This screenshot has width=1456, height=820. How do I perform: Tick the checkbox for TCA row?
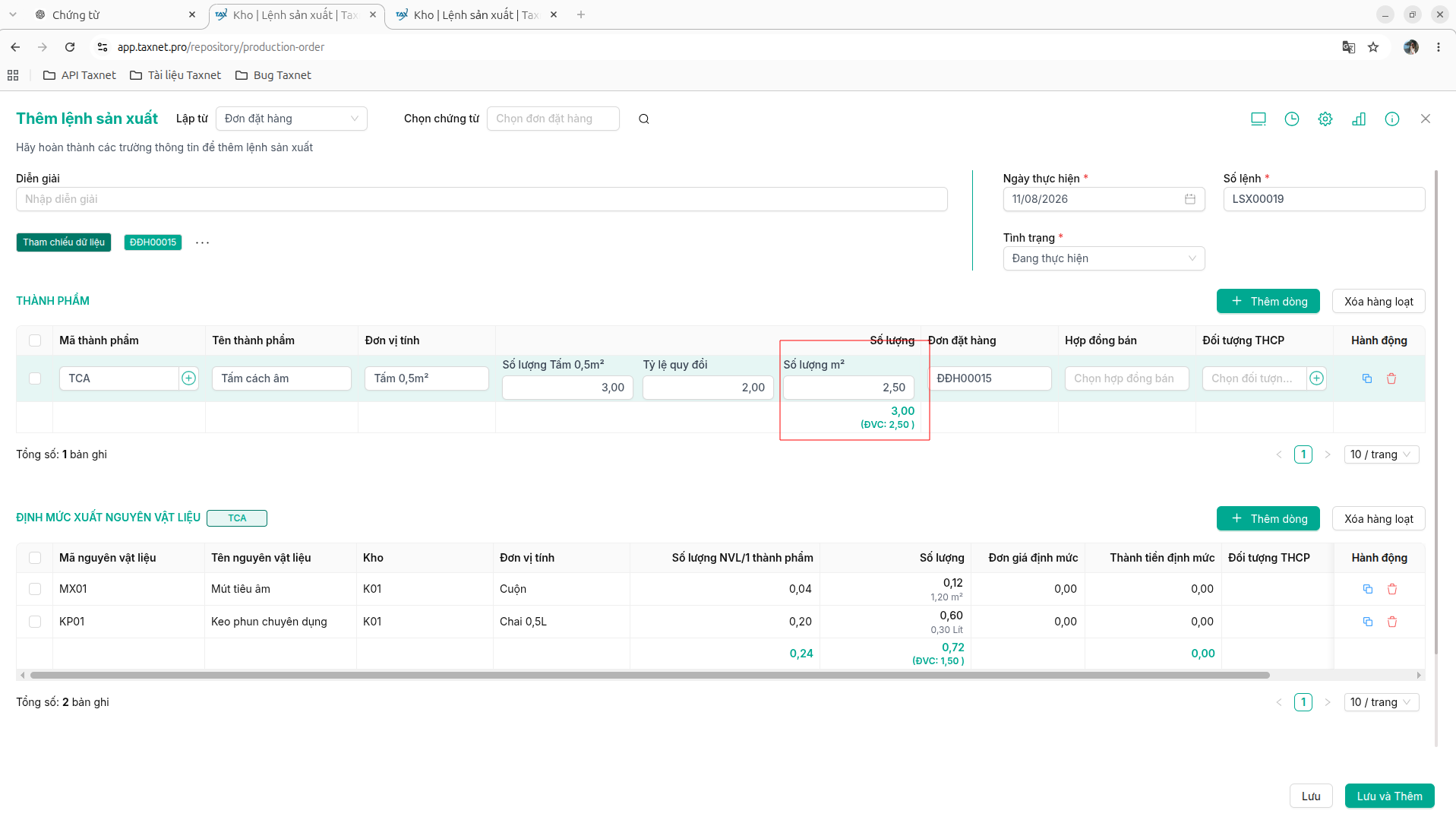tap(35, 378)
